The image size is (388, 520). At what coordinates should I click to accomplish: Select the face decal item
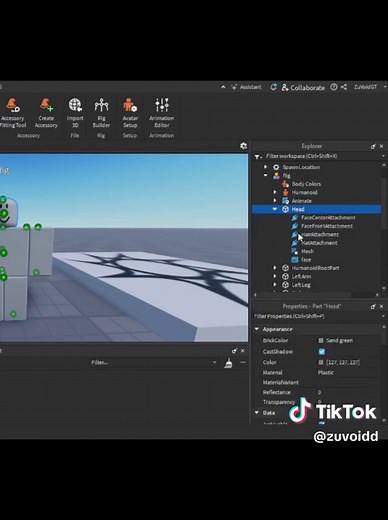point(306,259)
